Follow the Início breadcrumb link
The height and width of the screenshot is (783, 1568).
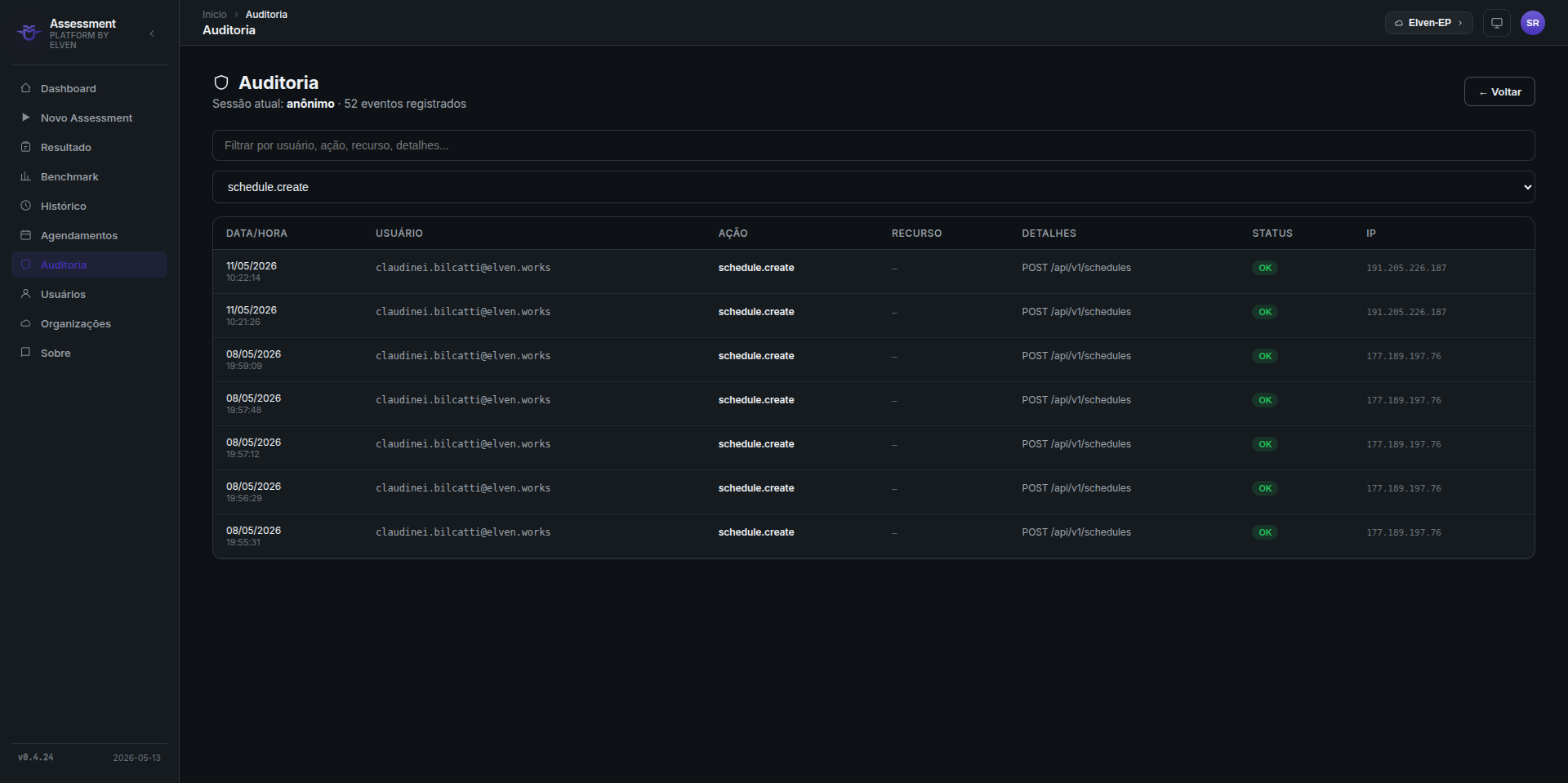click(215, 15)
